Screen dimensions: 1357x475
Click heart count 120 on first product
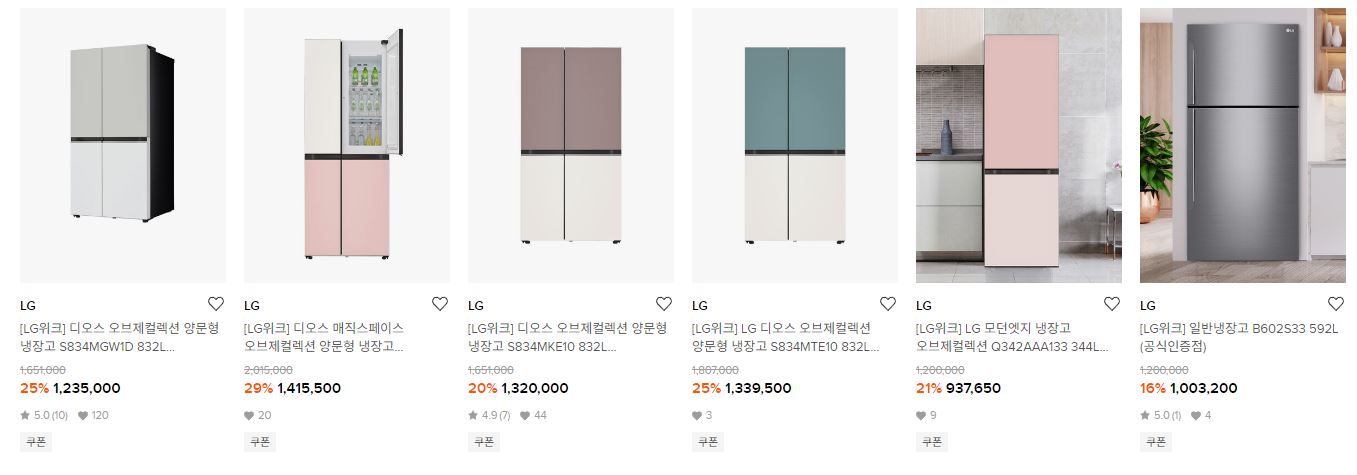pos(93,415)
